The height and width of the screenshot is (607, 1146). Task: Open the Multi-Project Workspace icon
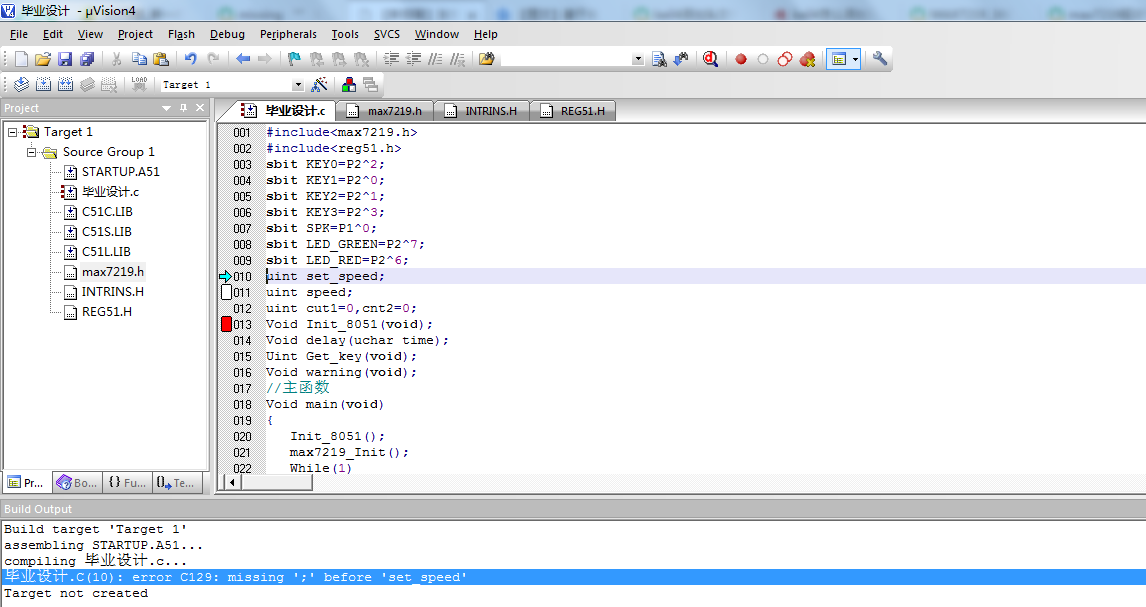[x=371, y=85]
